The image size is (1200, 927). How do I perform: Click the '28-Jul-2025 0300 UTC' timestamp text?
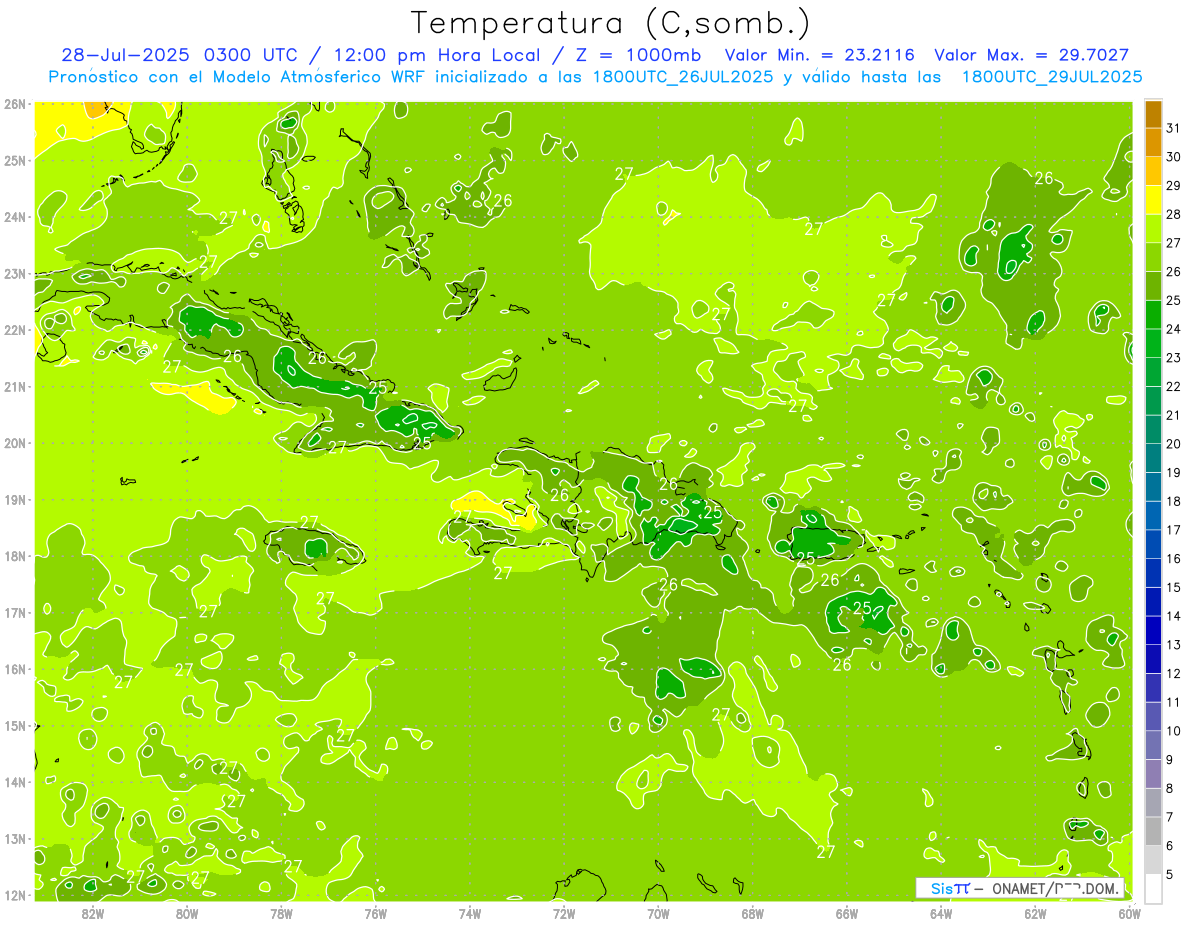point(178,54)
